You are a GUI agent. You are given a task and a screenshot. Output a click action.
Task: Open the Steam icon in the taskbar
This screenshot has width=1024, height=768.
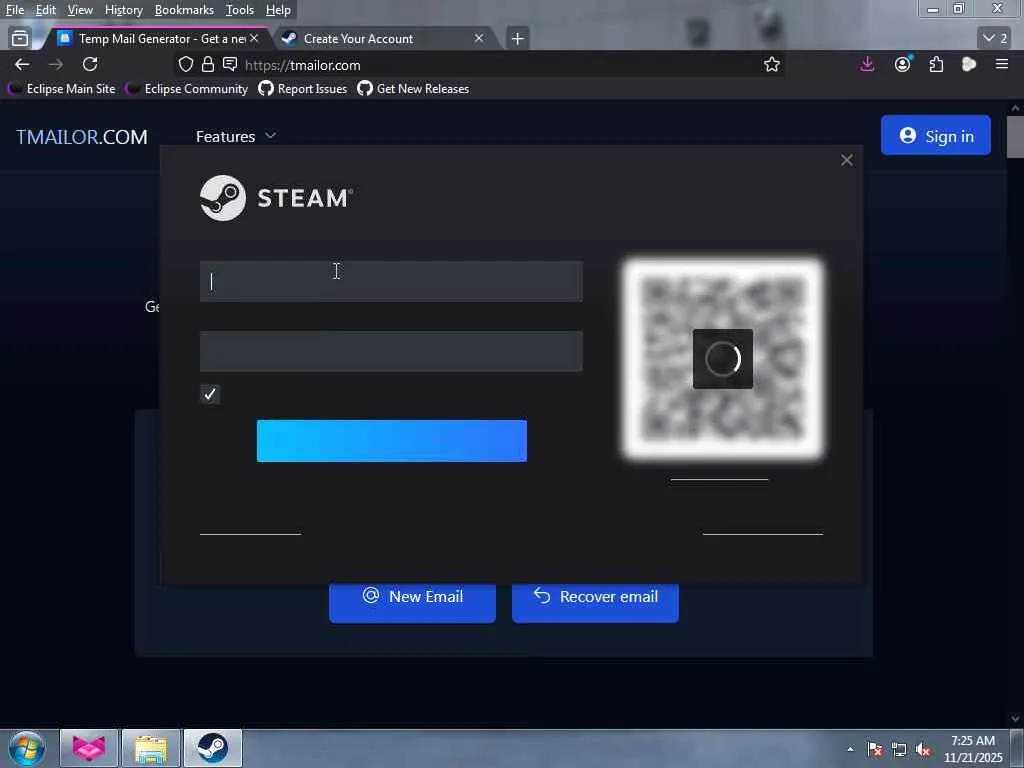[x=212, y=748]
